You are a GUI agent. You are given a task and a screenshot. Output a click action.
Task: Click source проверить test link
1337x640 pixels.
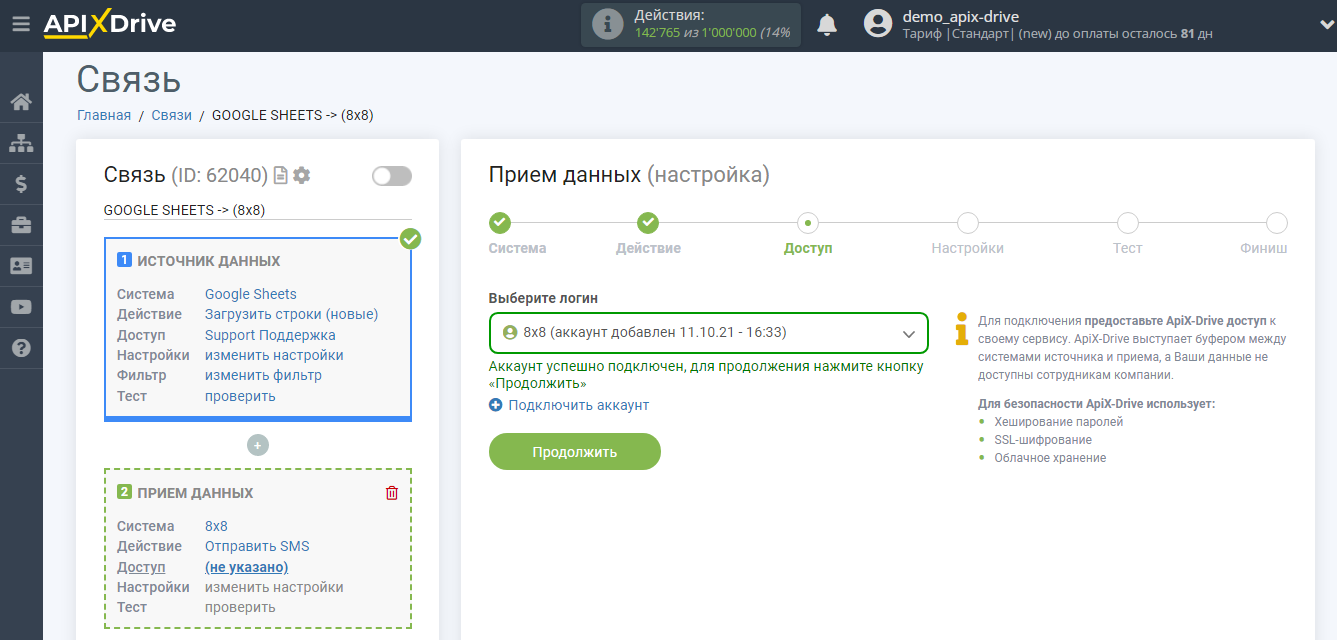240,396
